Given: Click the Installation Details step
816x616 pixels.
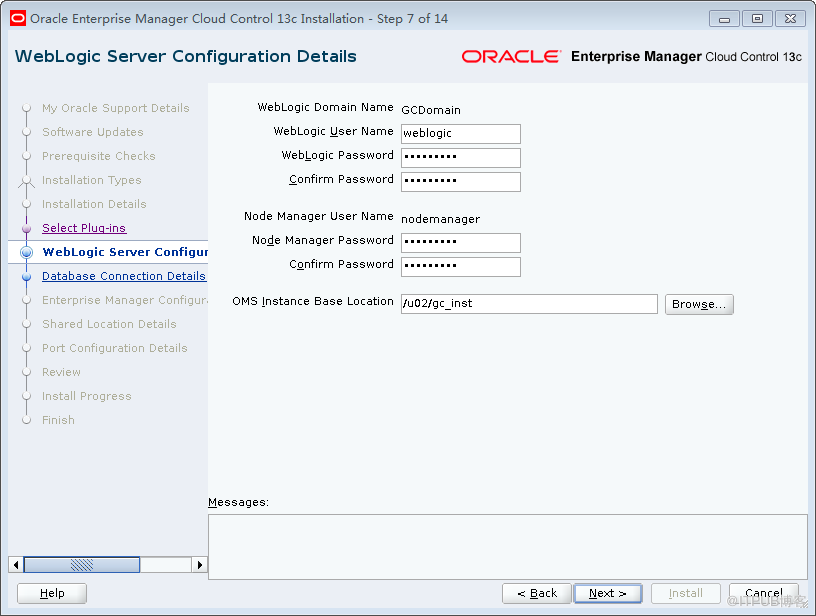Looking at the screenshot, I should point(94,204).
